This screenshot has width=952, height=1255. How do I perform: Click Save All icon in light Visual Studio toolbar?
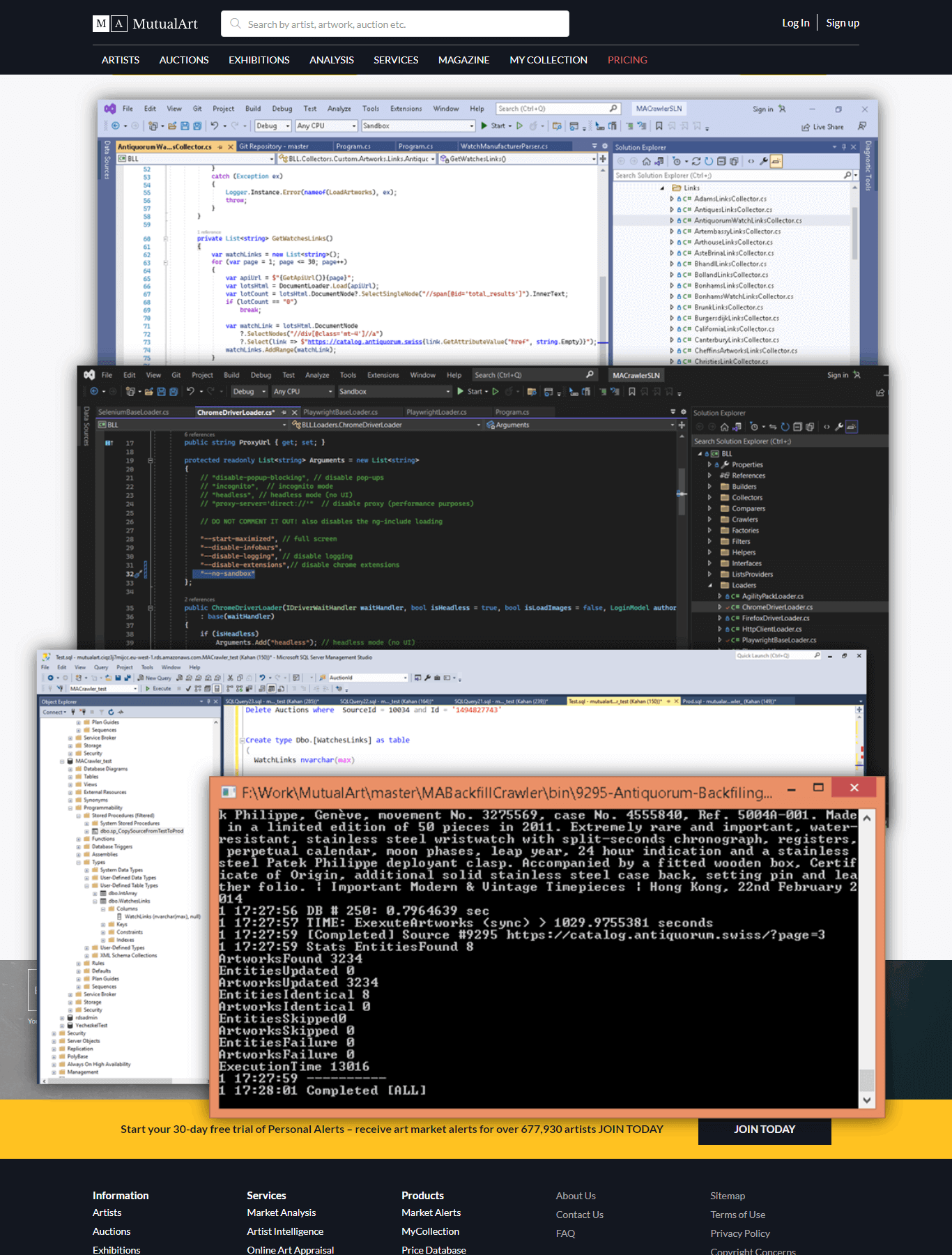click(x=197, y=126)
